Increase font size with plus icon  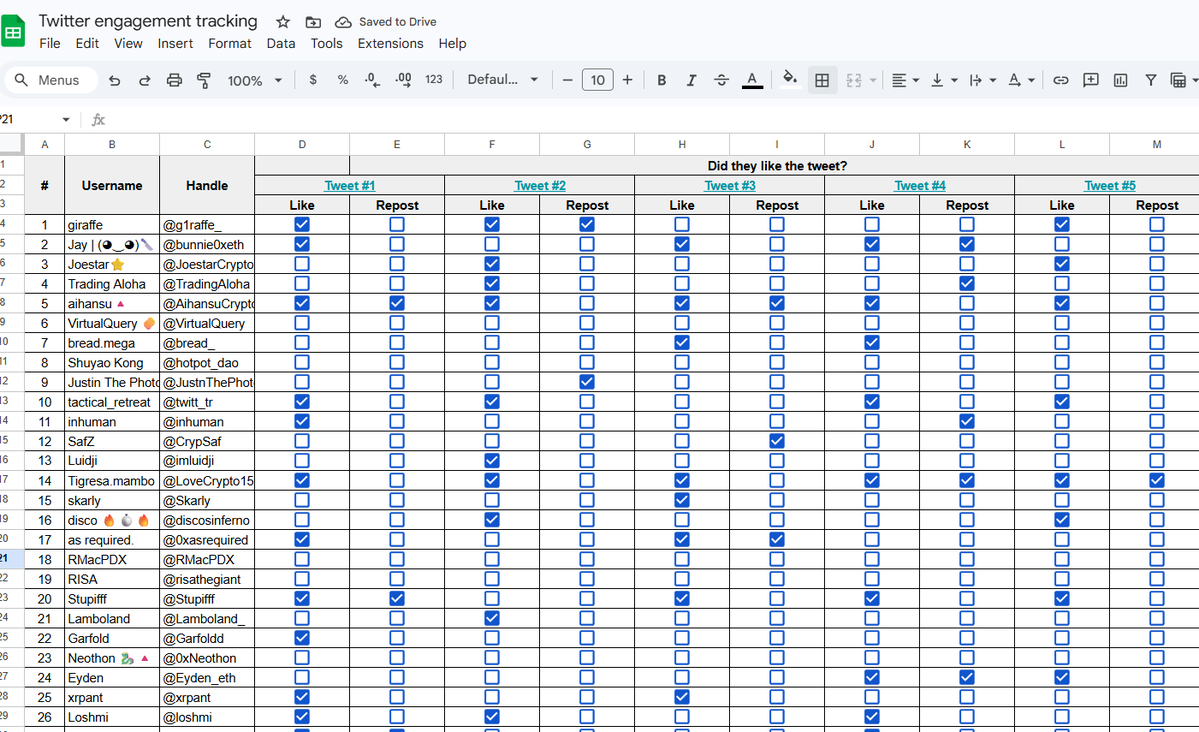click(627, 80)
